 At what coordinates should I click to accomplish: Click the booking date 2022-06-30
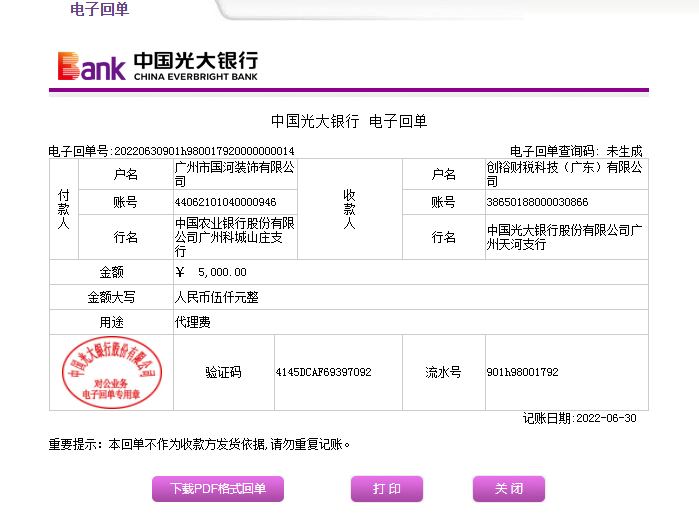pyautogui.click(x=606, y=419)
